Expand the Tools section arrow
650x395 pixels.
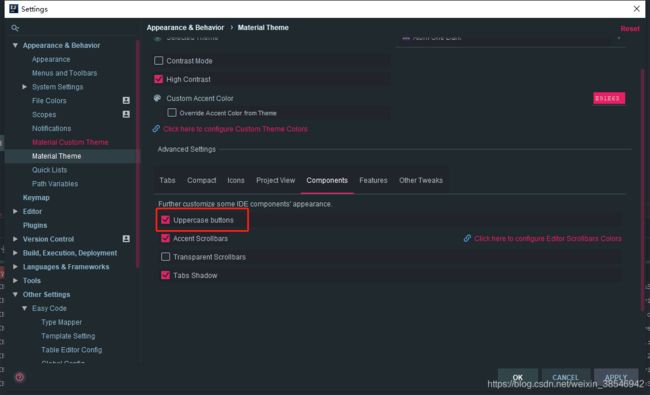click(x=15, y=280)
